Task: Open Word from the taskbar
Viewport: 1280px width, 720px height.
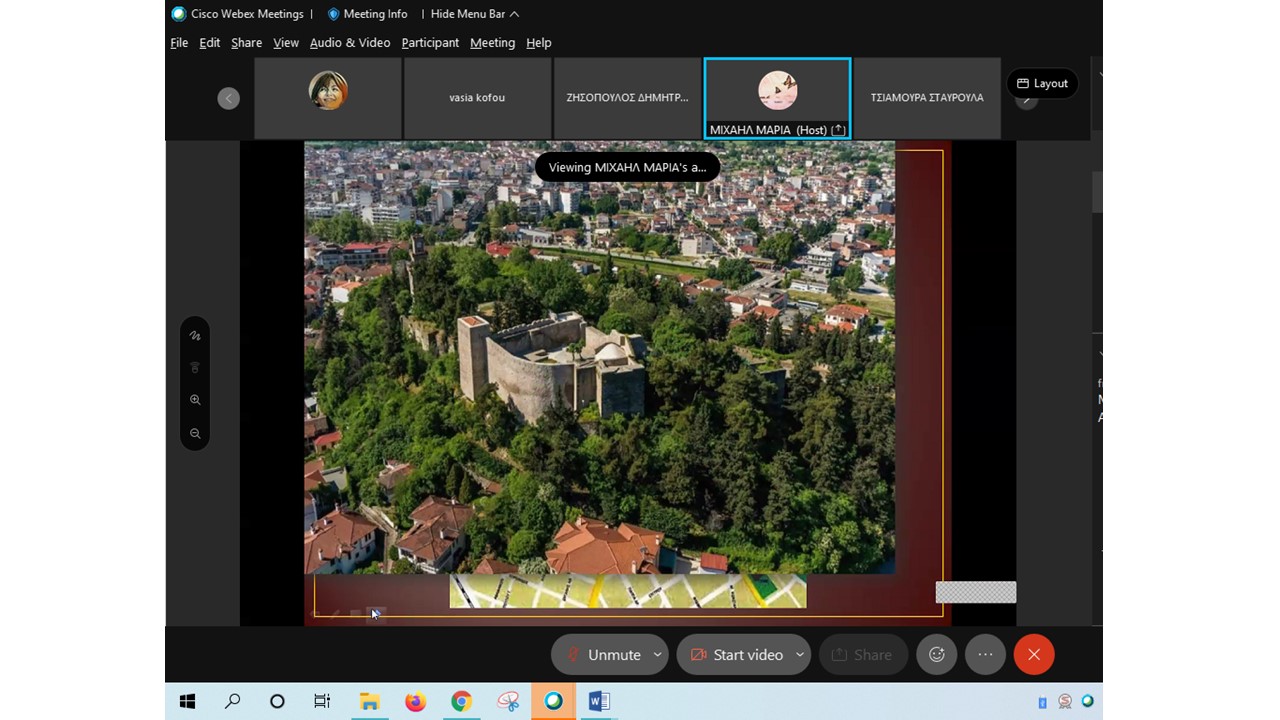Action: click(599, 701)
